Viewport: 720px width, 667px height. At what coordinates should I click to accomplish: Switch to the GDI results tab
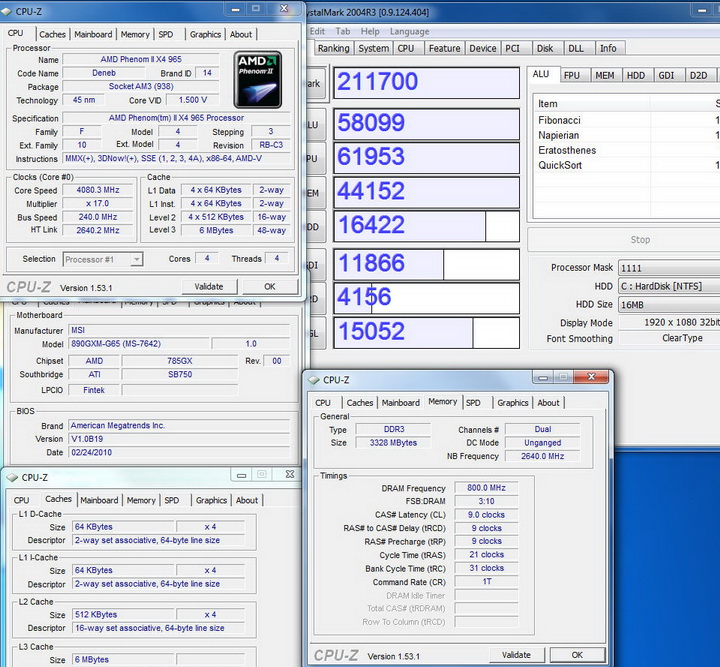666,75
